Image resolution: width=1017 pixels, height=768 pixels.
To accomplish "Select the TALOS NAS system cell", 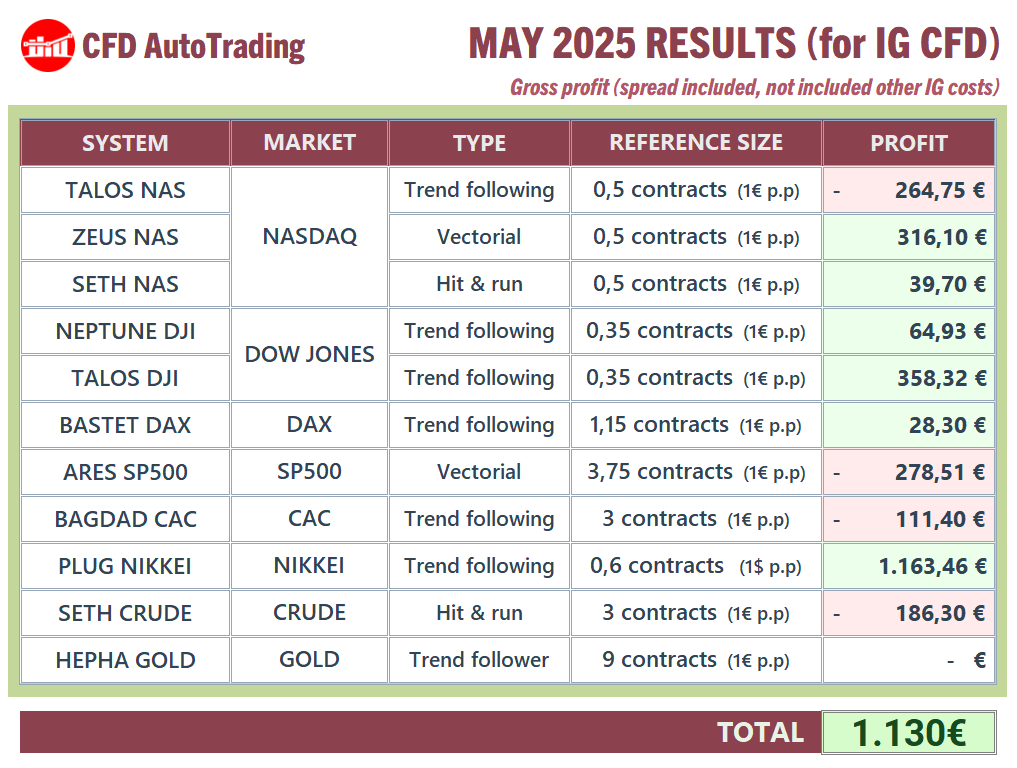I will (125, 190).
